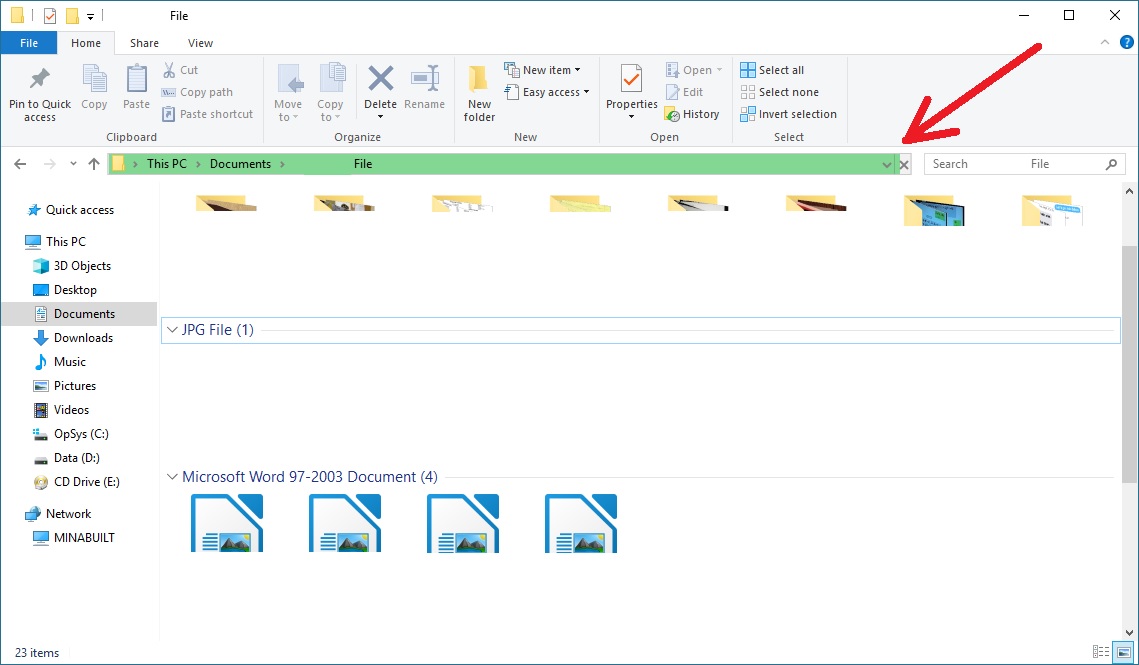
Task: Switch to the Home tab
Action: 86,43
